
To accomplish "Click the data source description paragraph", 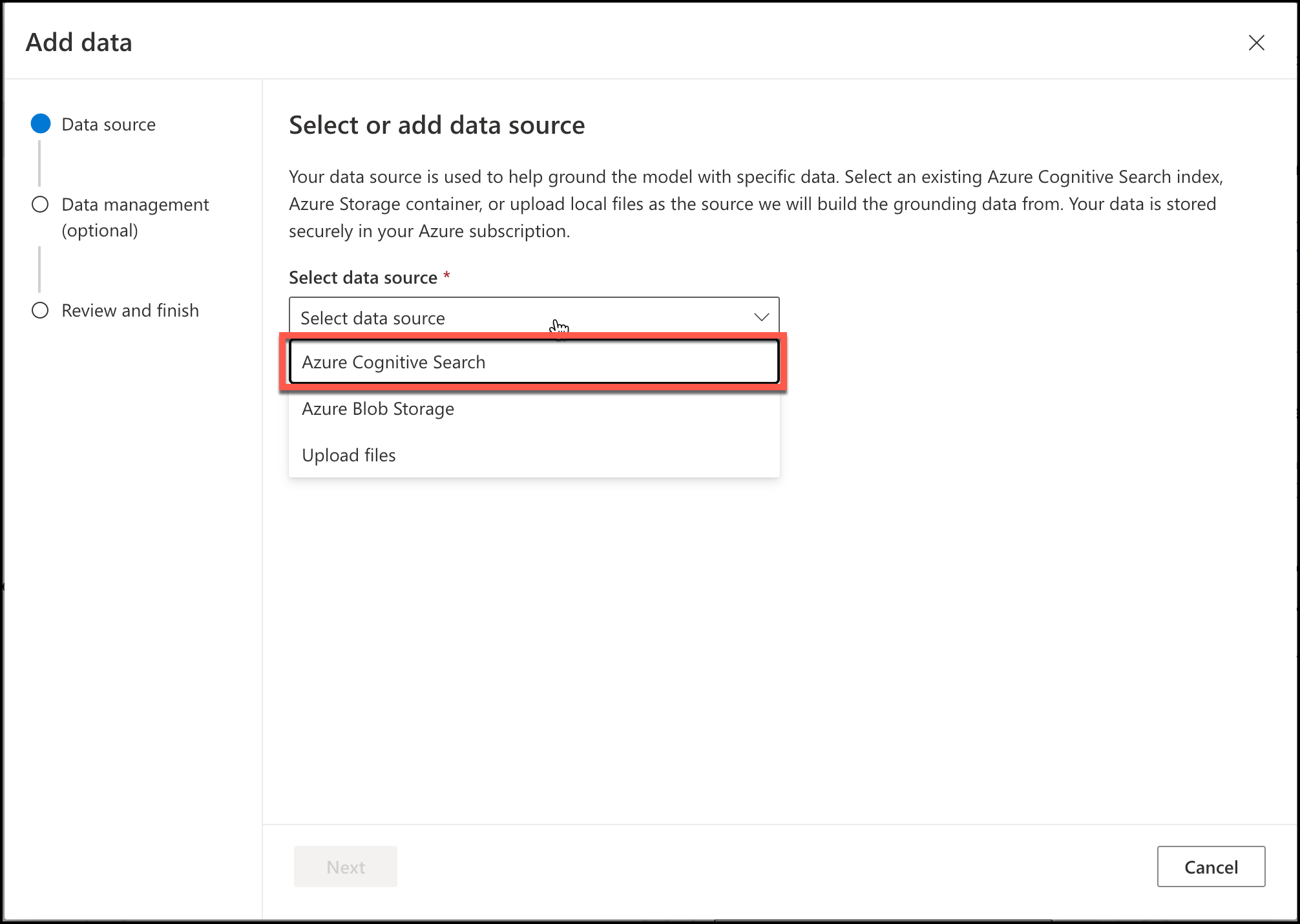I will (756, 204).
